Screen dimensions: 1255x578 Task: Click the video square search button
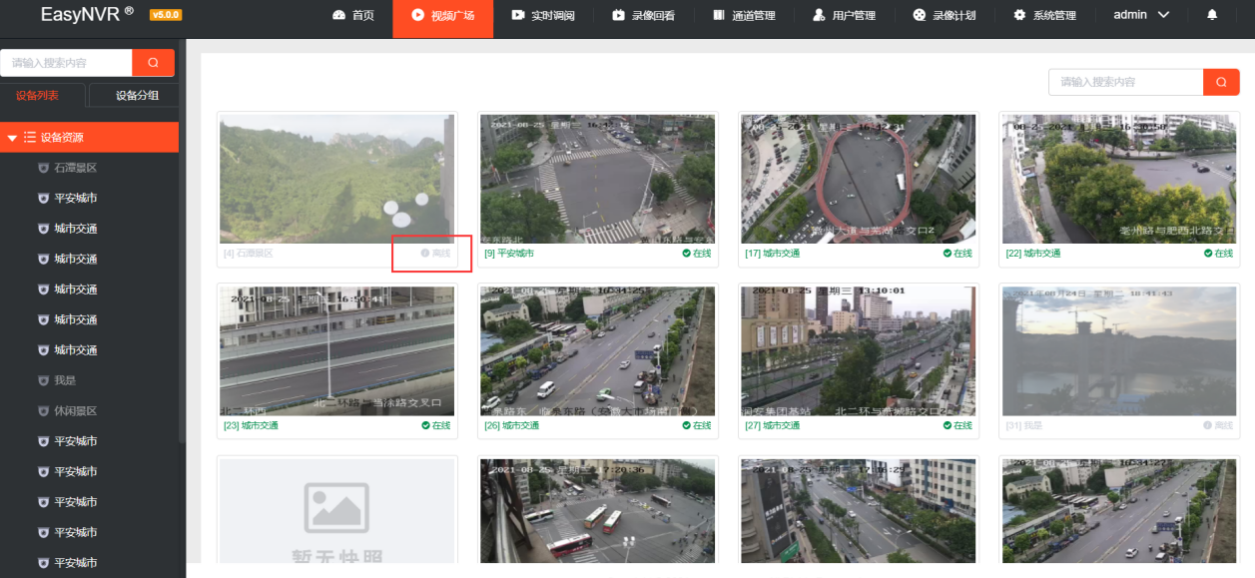[1221, 82]
